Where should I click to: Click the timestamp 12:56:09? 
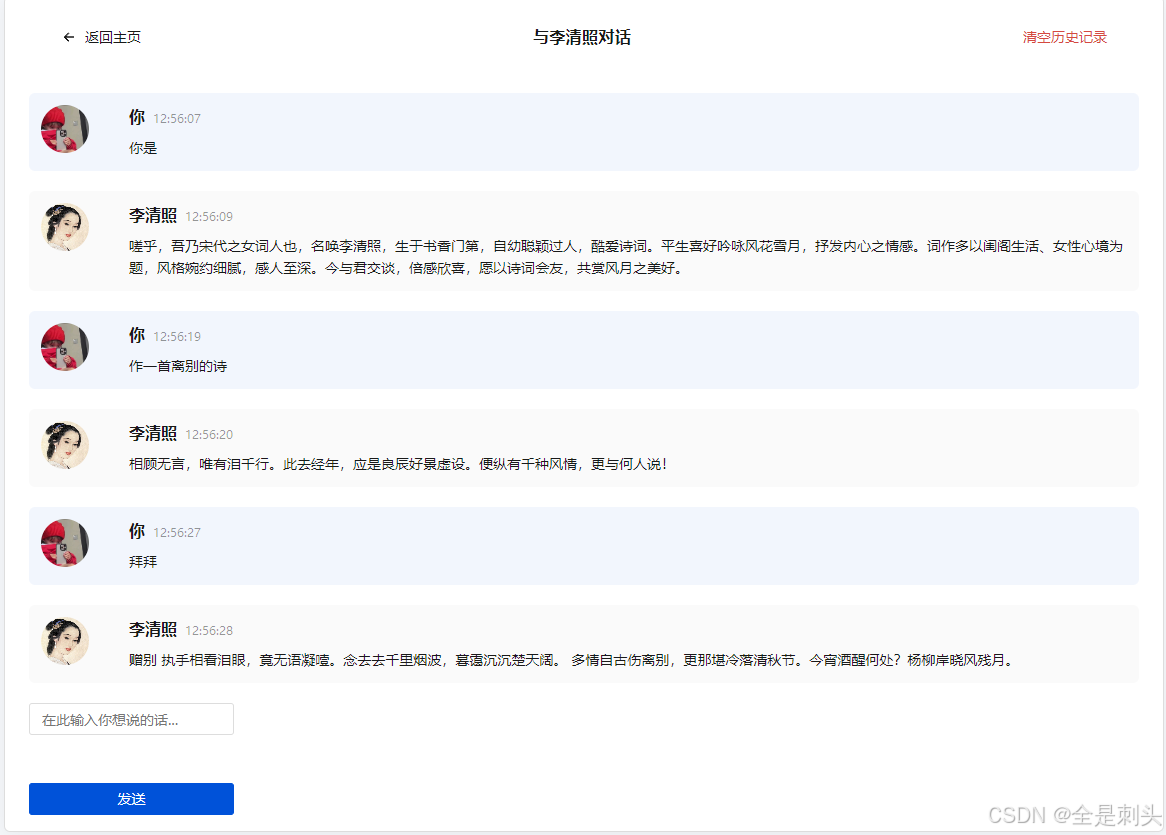[x=209, y=216]
